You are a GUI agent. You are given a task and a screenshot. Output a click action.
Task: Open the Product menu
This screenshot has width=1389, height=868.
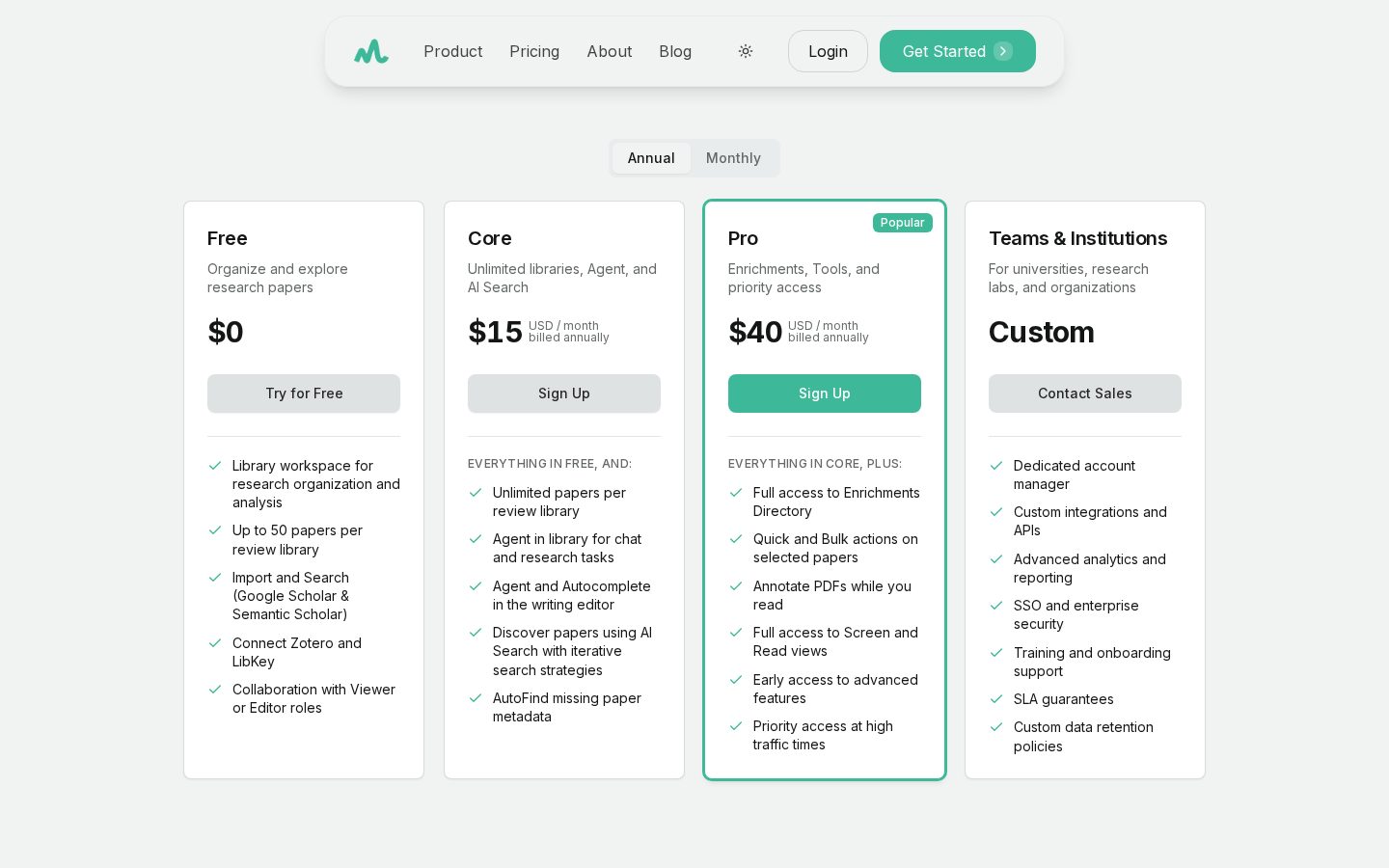pos(452,51)
